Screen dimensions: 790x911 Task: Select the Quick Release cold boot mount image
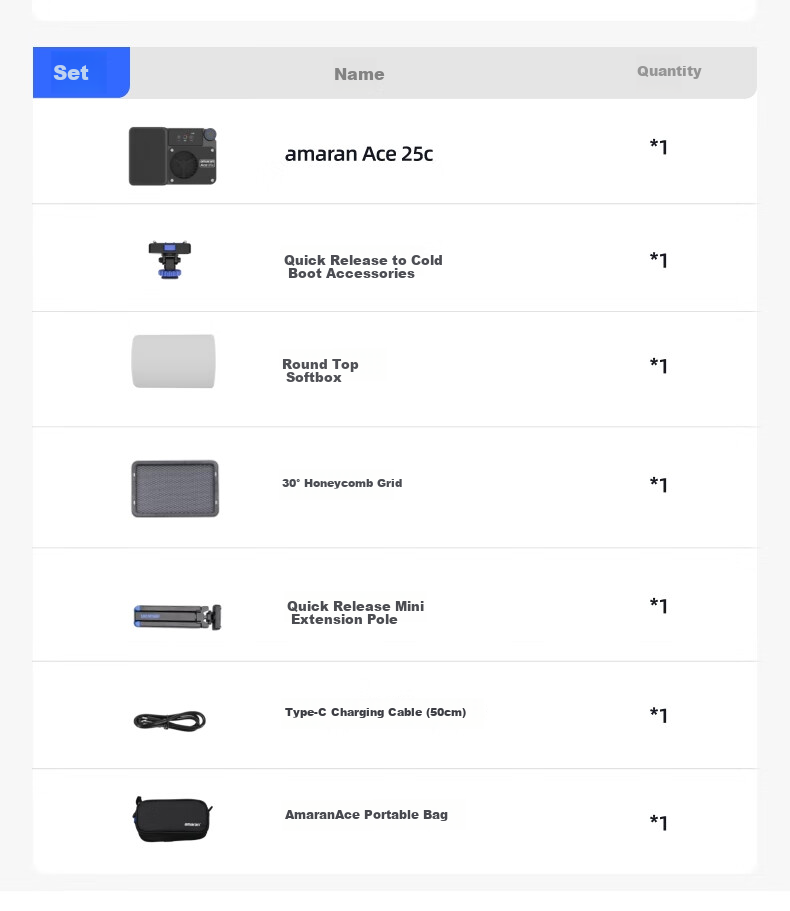click(x=170, y=260)
